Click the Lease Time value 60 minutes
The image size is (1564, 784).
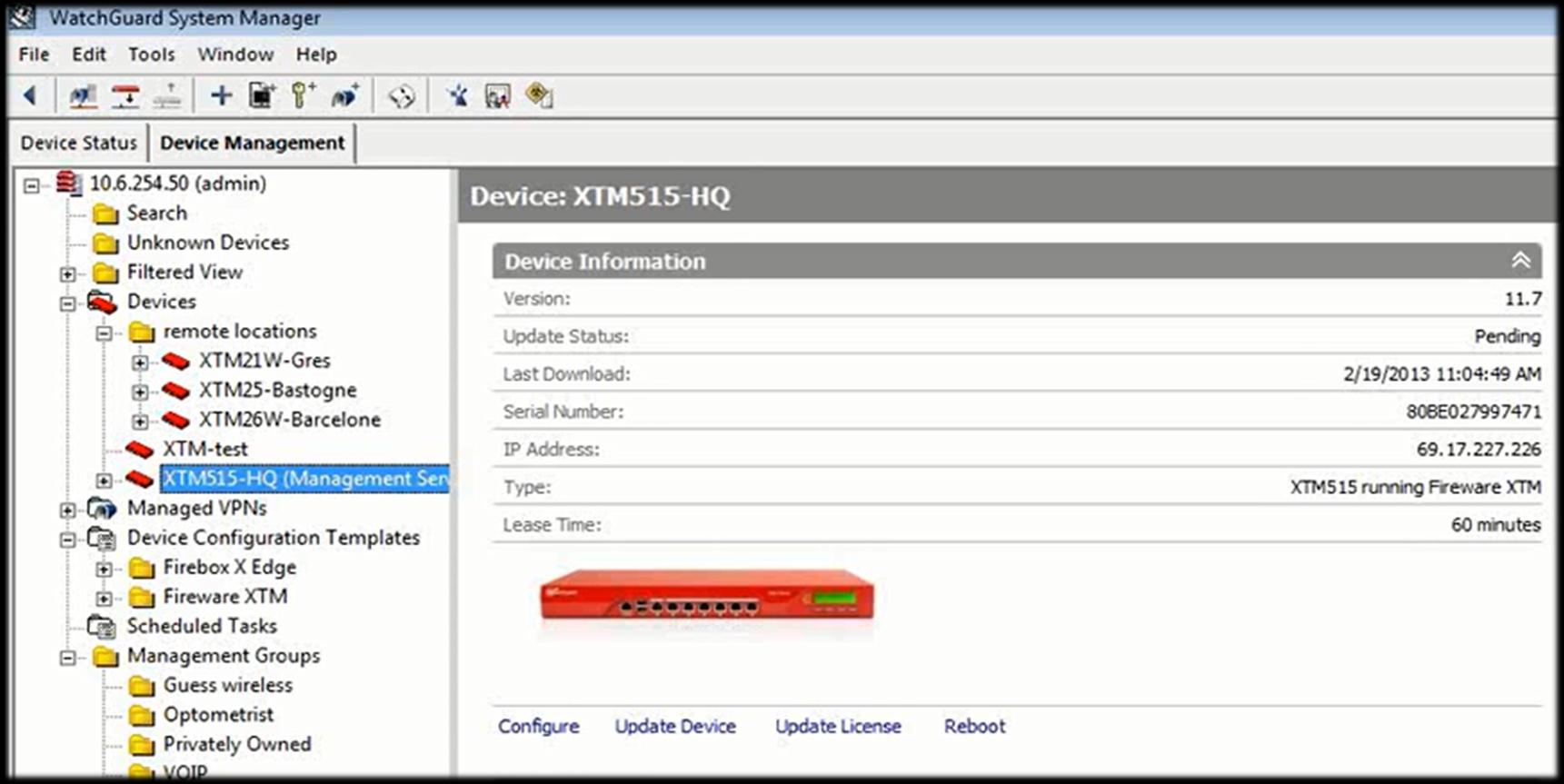pos(1496,525)
